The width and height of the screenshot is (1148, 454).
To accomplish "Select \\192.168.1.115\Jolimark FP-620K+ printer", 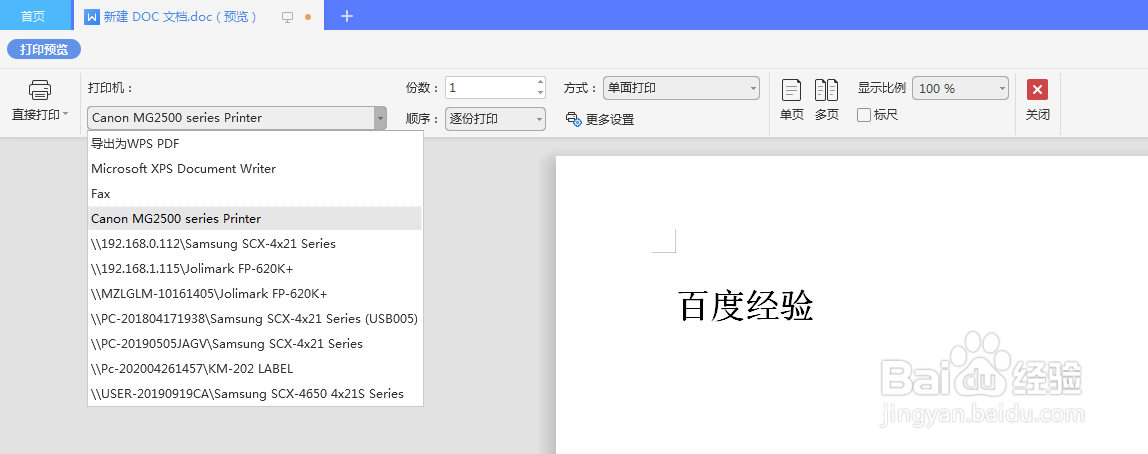I will click(x=255, y=269).
